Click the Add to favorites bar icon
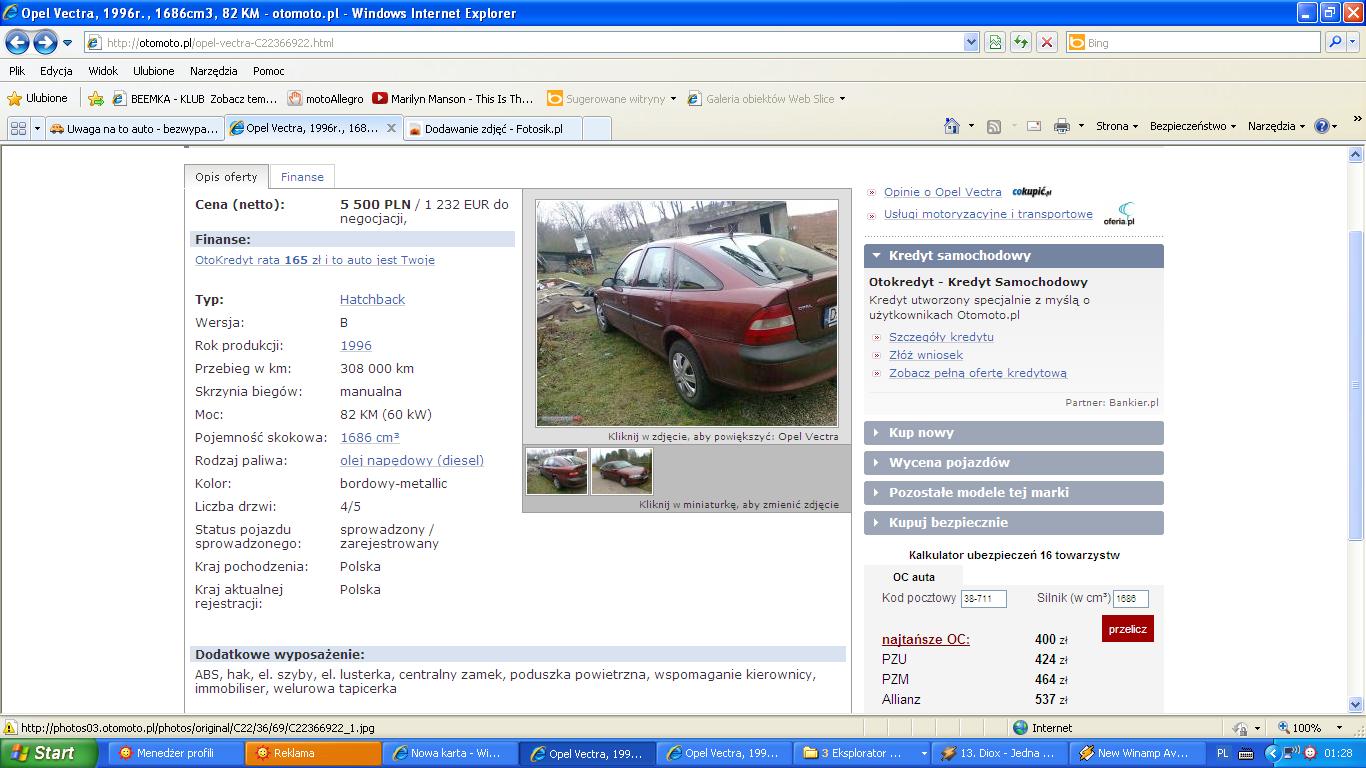This screenshot has height=768, width=1366. (x=96, y=99)
